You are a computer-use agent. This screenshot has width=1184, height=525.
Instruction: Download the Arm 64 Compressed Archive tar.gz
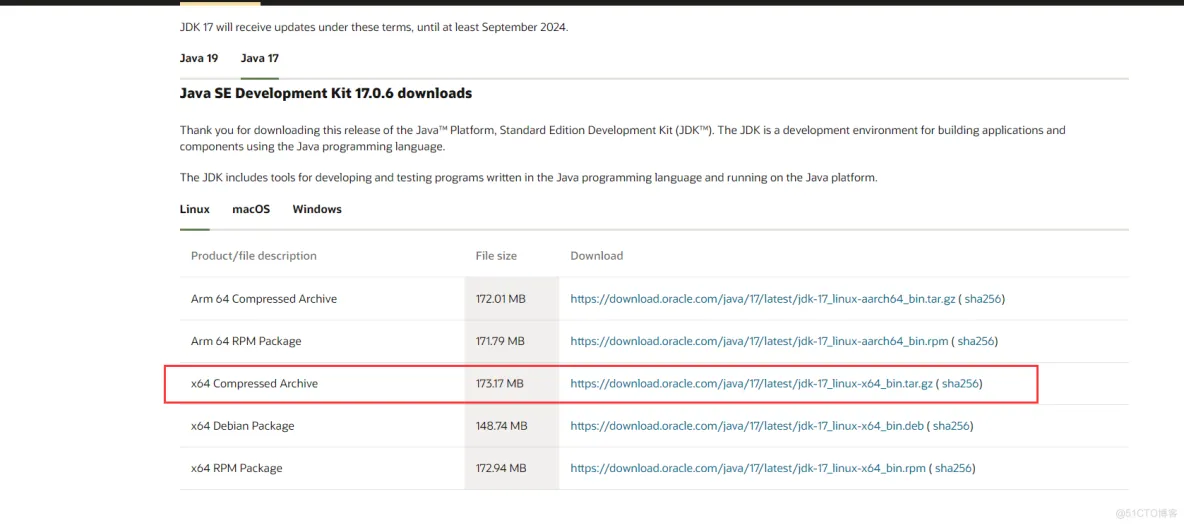click(x=762, y=299)
